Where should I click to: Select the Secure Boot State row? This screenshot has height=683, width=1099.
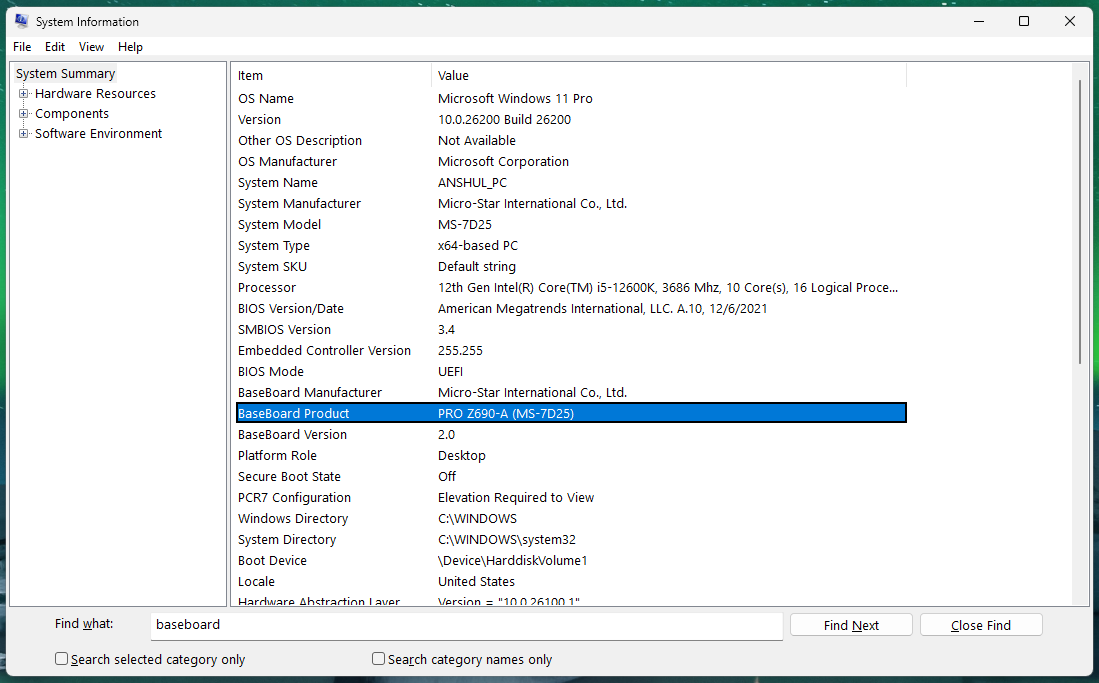pos(571,477)
